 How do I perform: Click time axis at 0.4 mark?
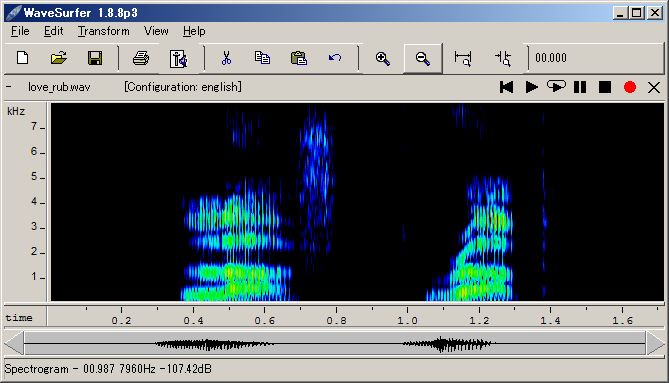[x=193, y=320]
